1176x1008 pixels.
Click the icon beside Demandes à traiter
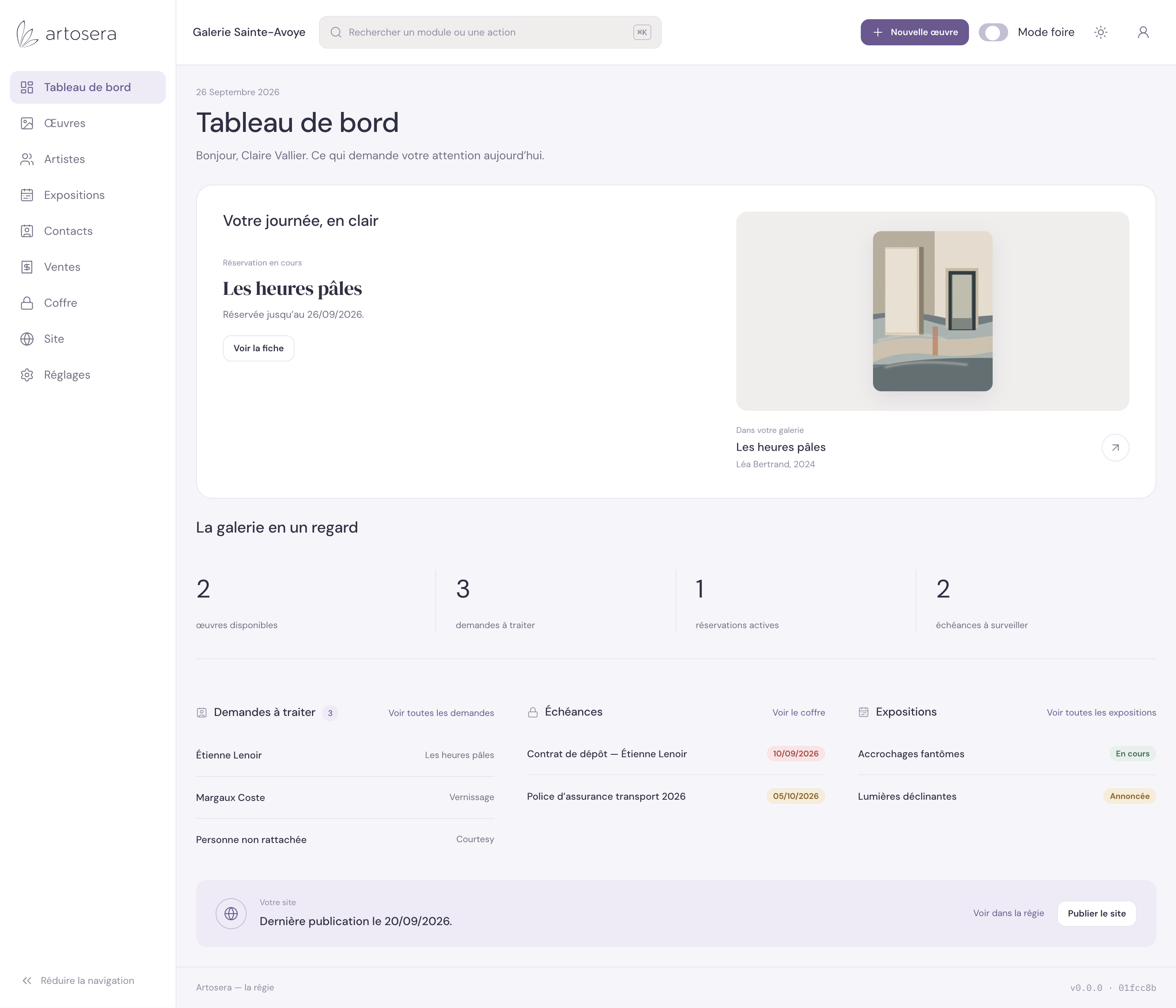[x=201, y=713]
